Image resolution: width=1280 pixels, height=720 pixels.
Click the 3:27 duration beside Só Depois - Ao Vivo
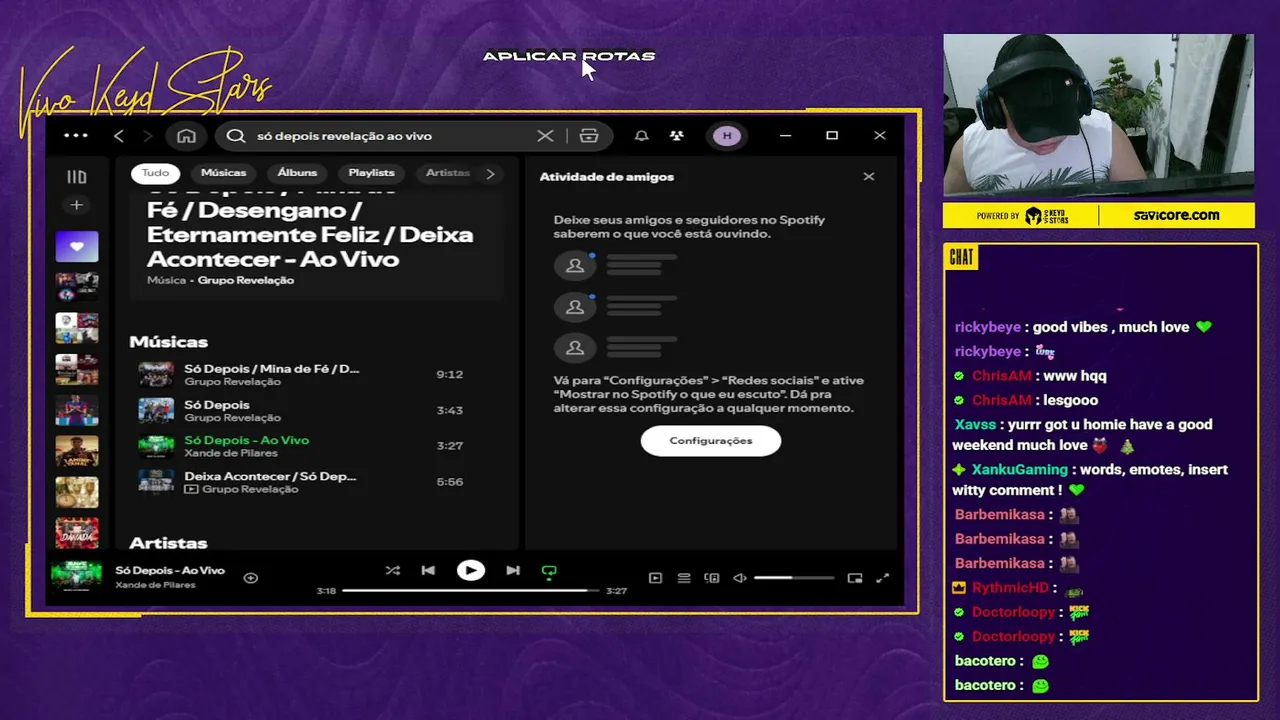(449, 446)
